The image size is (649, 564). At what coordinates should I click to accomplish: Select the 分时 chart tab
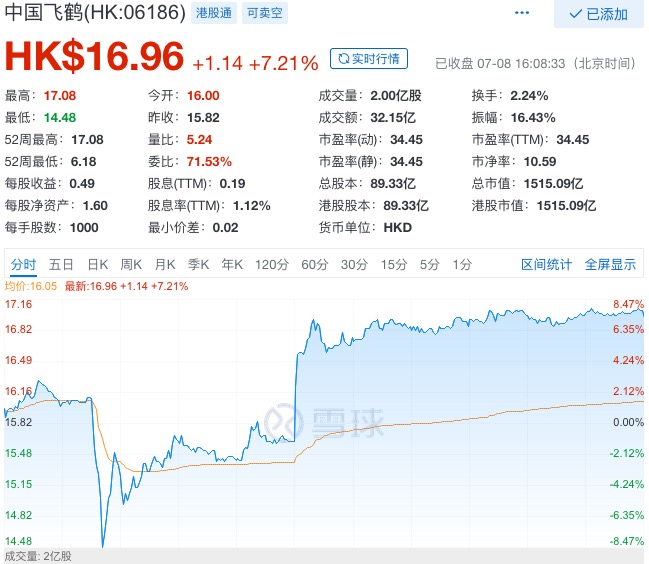click(x=23, y=264)
